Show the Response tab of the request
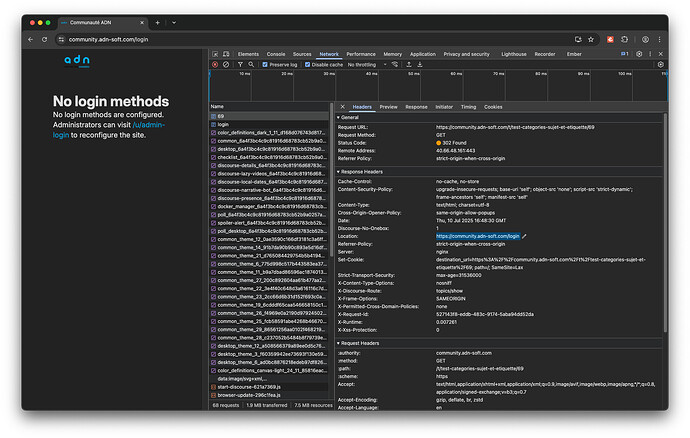 coord(416,107)
